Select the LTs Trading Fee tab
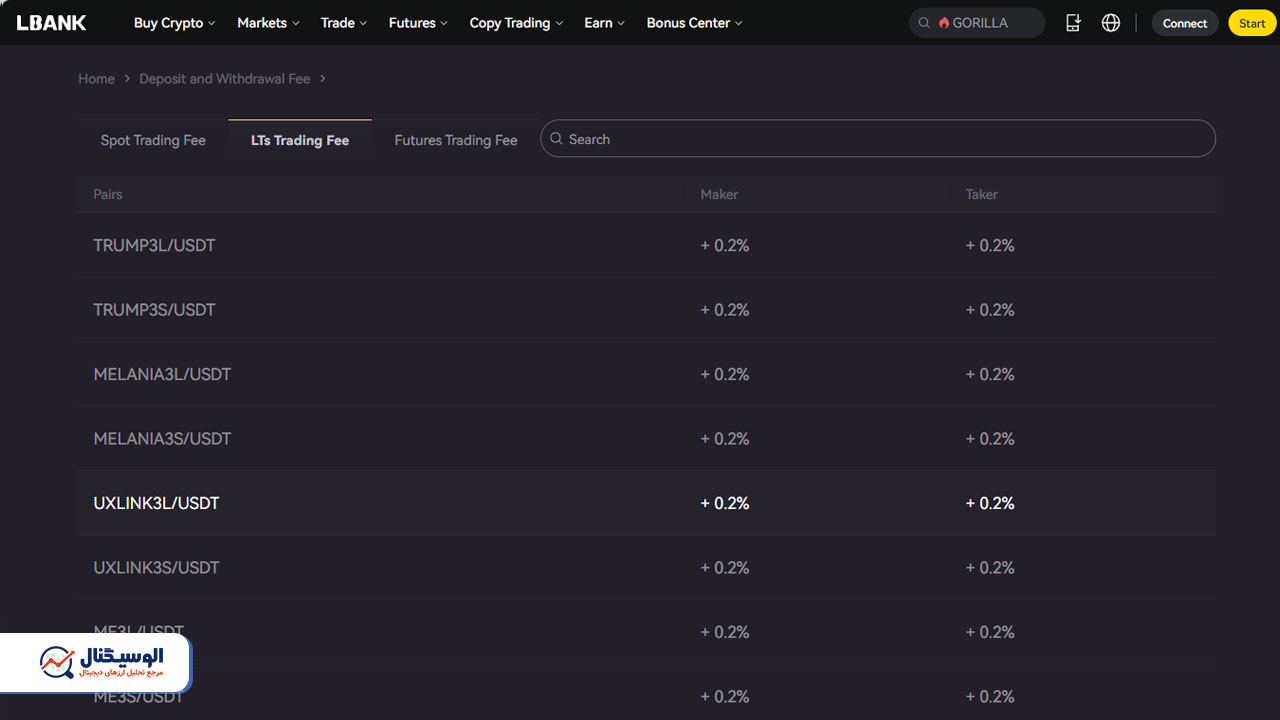The image size is (1280, 720). [x=300, y=140]
